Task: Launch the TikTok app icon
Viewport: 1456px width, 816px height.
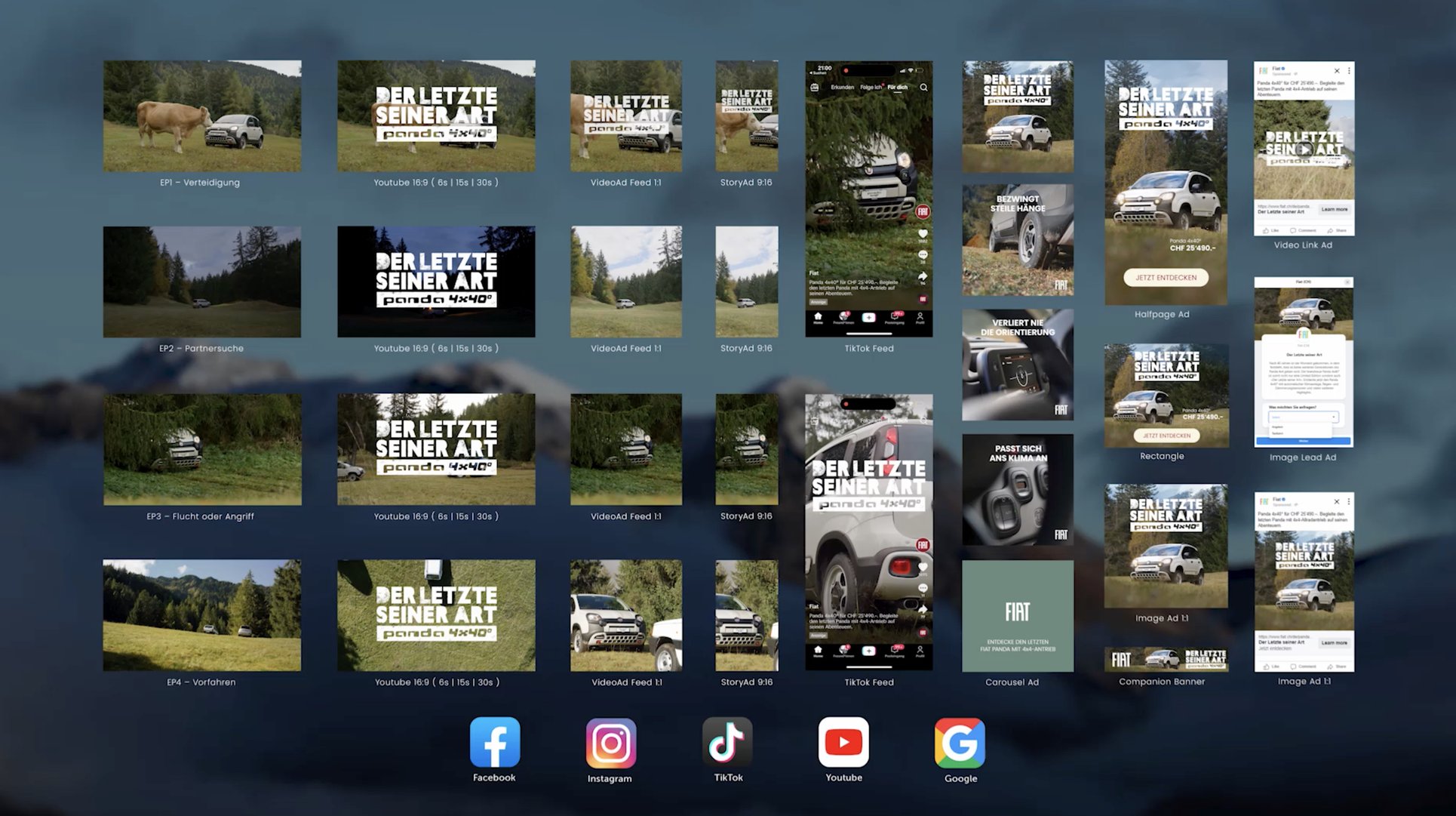Action: [x=727, y=742]
